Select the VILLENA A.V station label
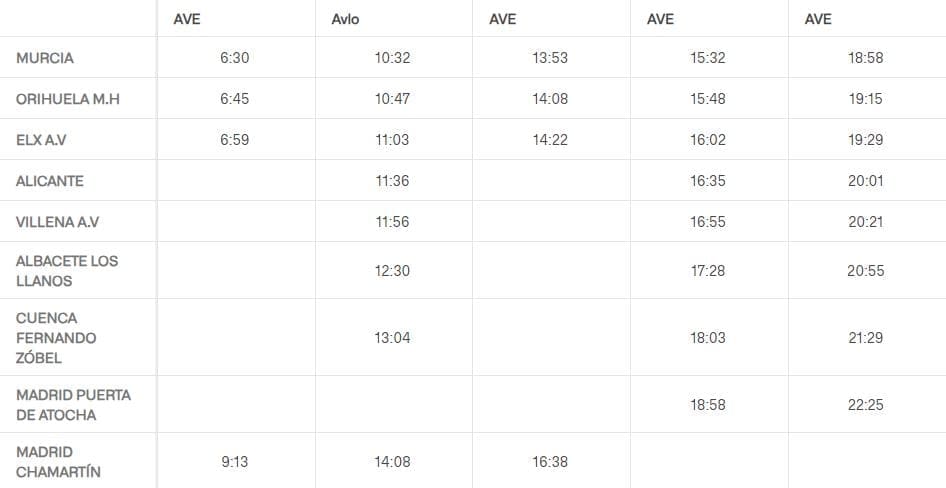 (x=58, y=222)
